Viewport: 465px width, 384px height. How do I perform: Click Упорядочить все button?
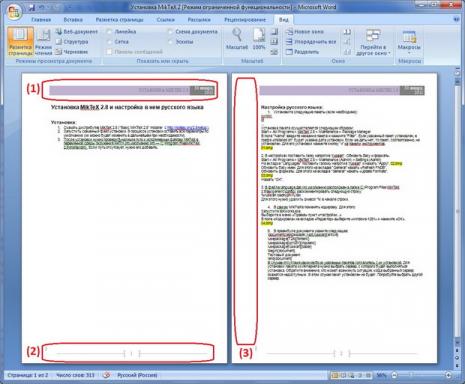[x=311, y=42]
